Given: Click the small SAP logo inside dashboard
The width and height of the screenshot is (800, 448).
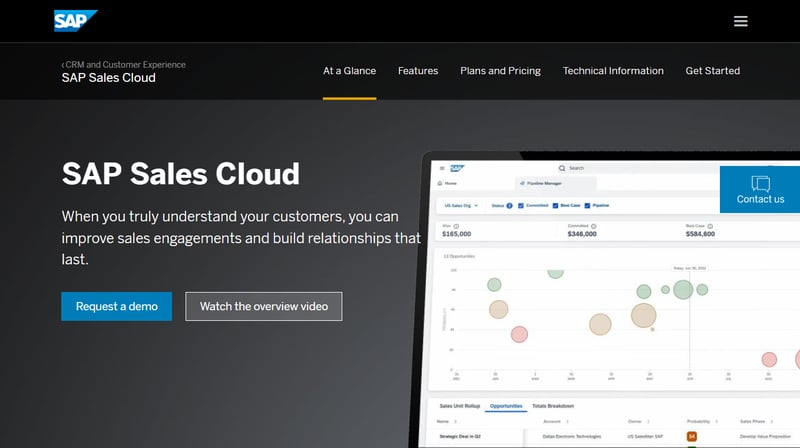Looking at the screenshot, I should click(457, 168).
